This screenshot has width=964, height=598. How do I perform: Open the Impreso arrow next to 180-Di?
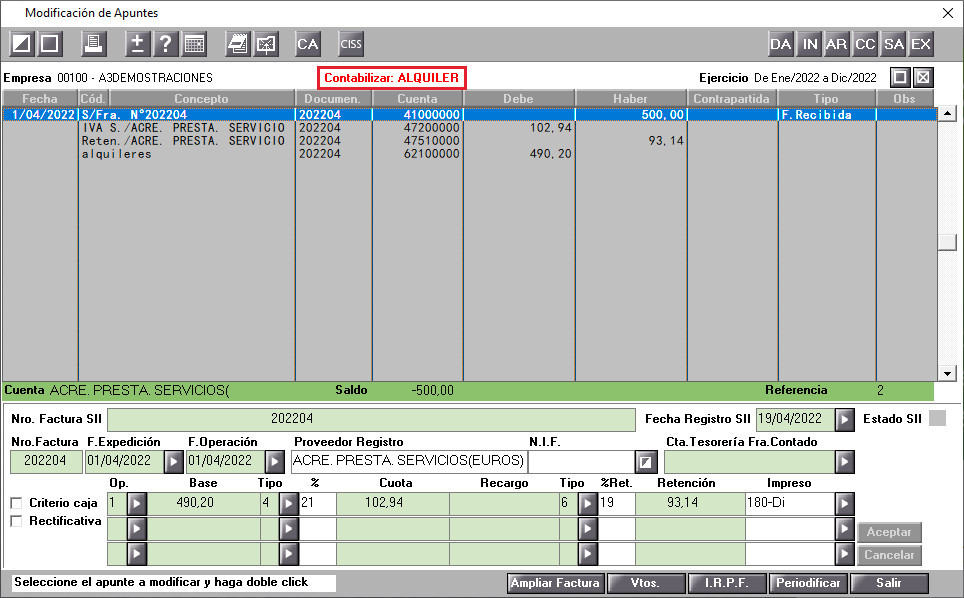click(845, 503)
